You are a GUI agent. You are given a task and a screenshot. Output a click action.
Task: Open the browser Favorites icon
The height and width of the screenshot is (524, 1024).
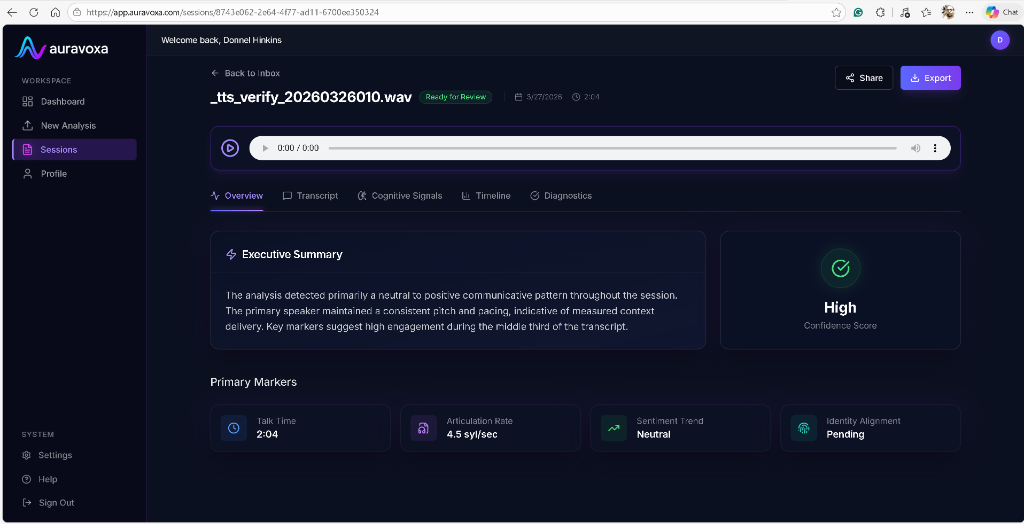[x=926, y=12]
